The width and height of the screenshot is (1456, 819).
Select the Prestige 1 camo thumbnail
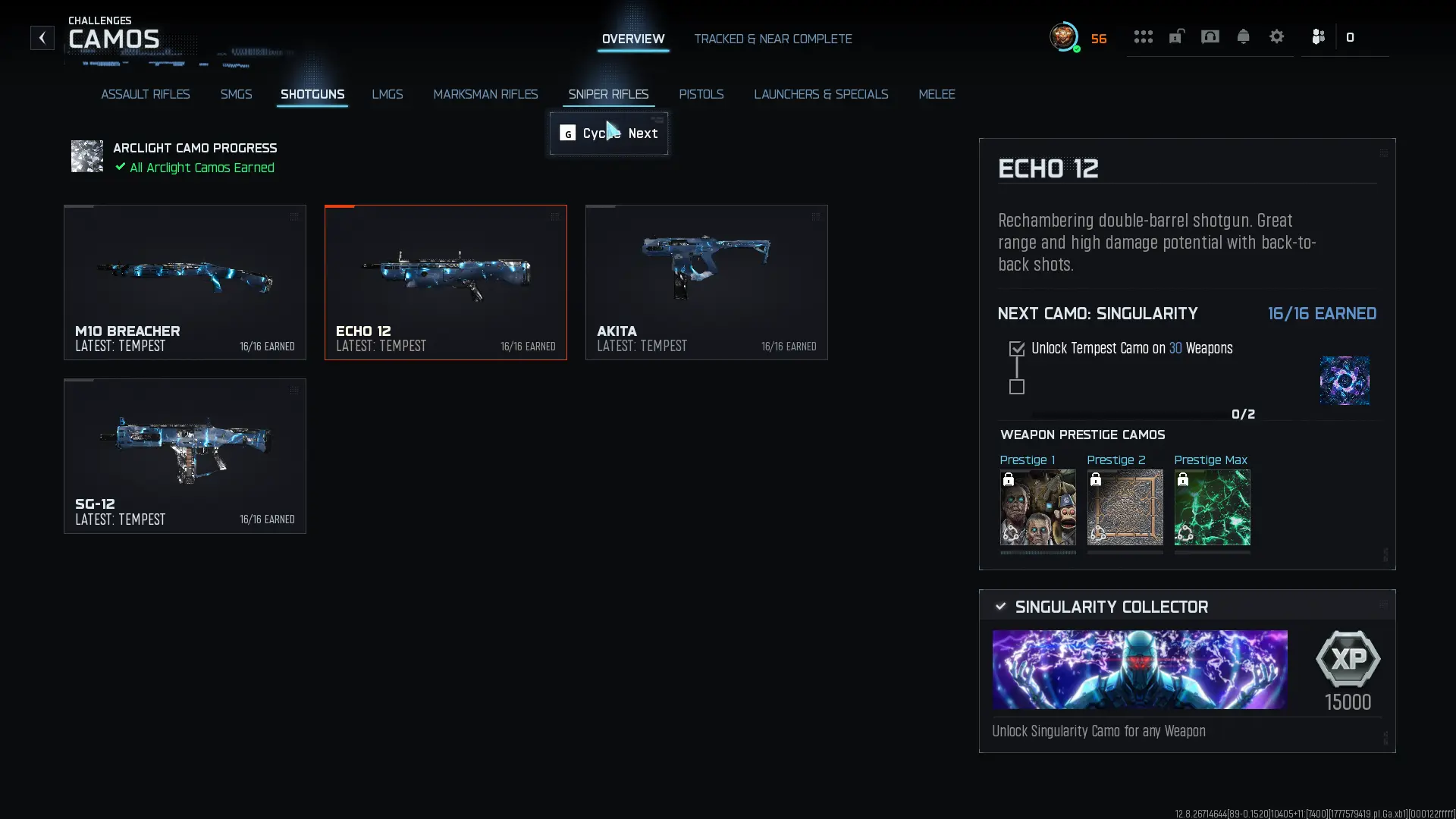point(1037,507)
